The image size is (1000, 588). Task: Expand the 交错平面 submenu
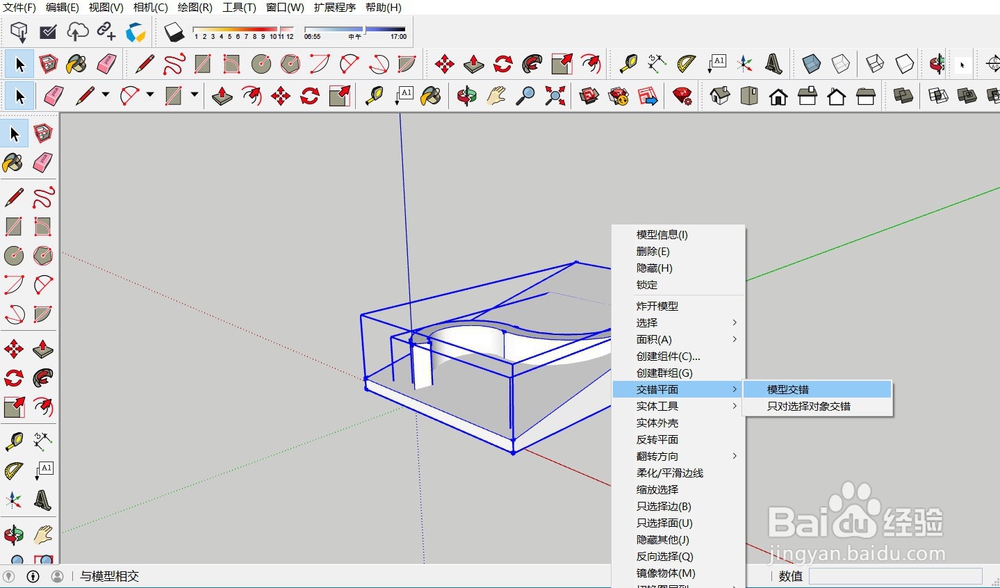tap(679, 390)
